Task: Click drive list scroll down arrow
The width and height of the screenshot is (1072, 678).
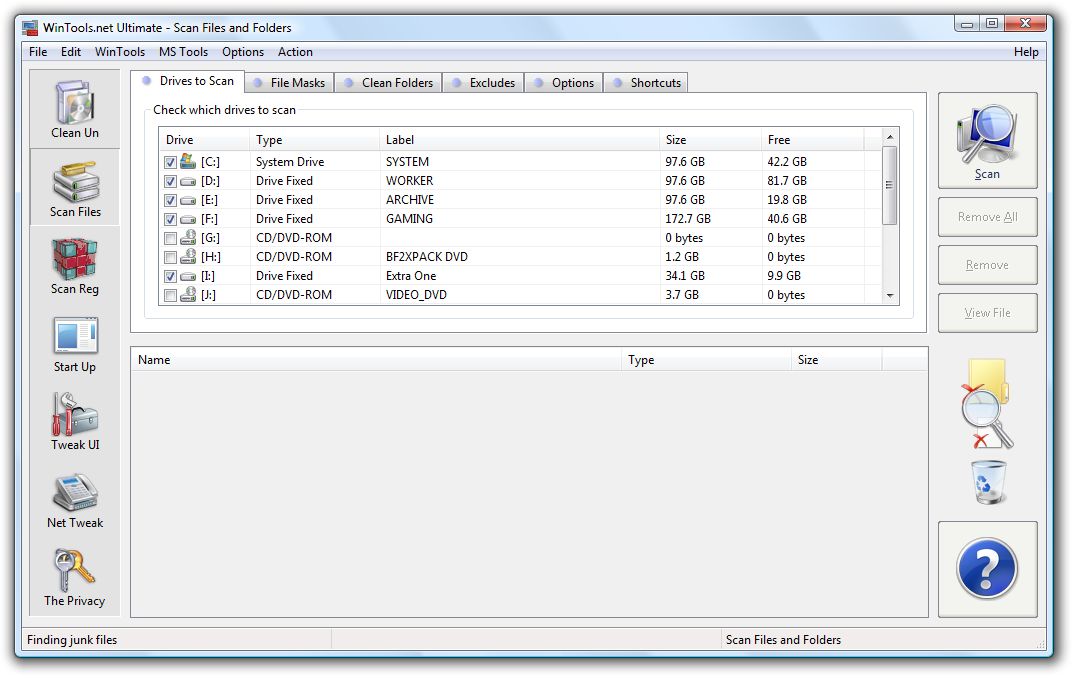Action: 889,296
